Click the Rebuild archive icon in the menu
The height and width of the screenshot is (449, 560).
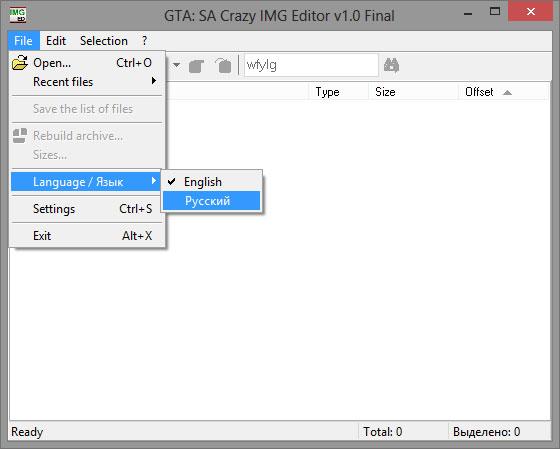(20, 135)
